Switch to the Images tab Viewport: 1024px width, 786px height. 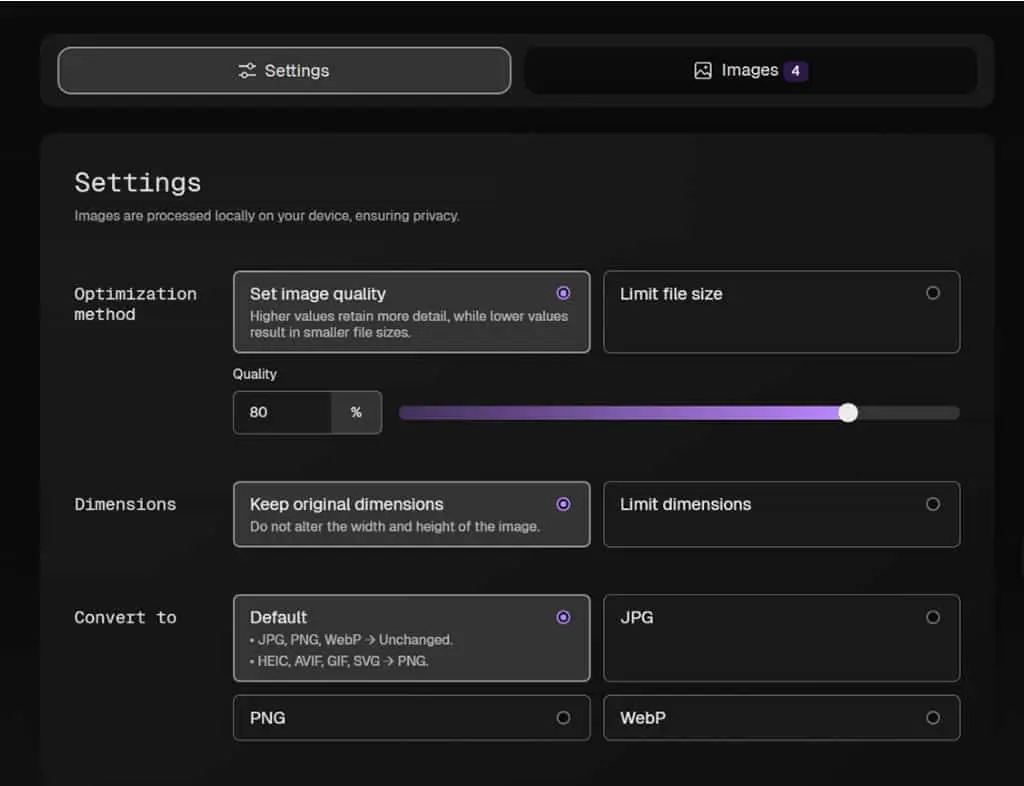coord(750,71)
